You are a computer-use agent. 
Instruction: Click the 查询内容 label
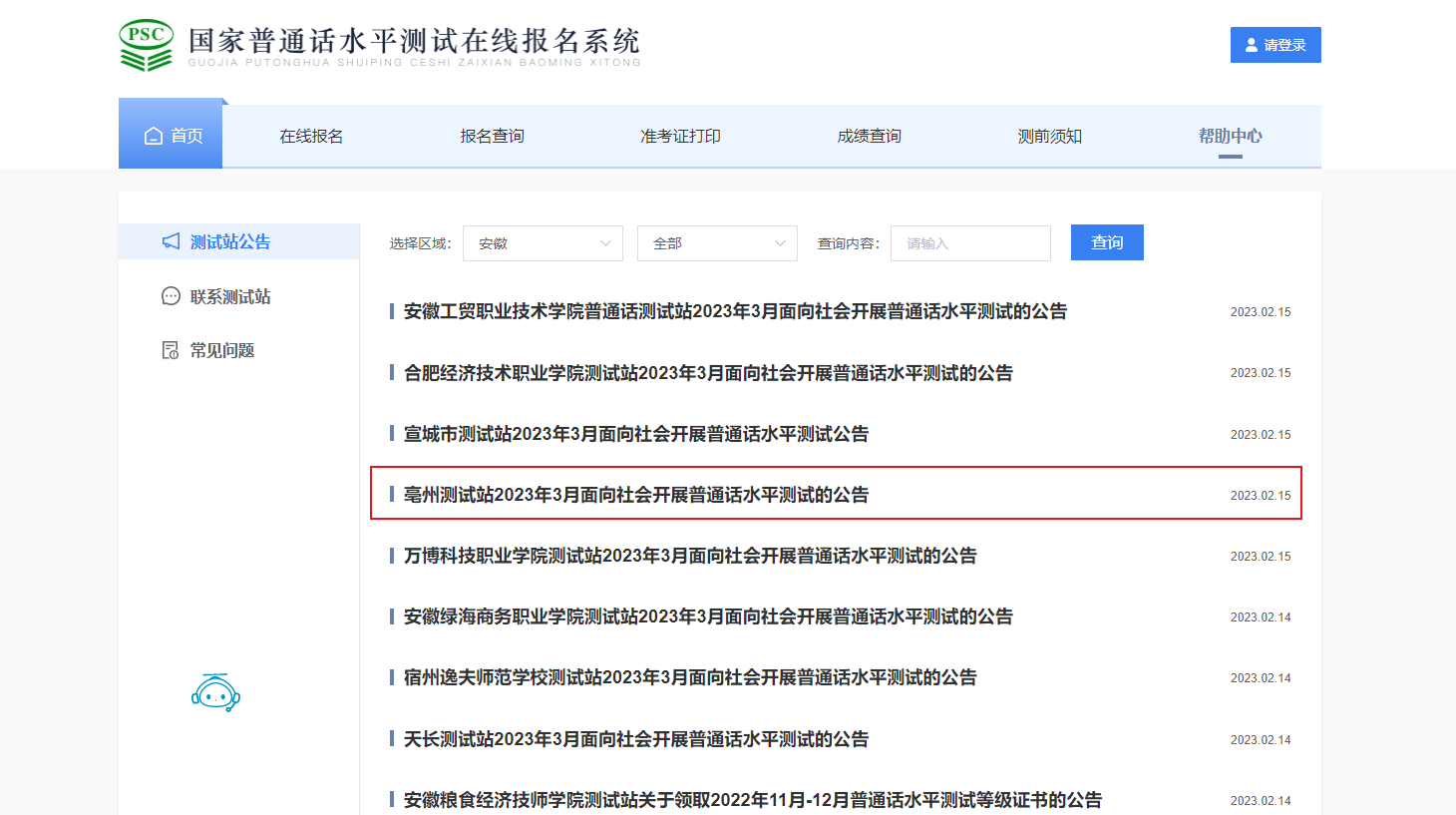tap(849, 243)
